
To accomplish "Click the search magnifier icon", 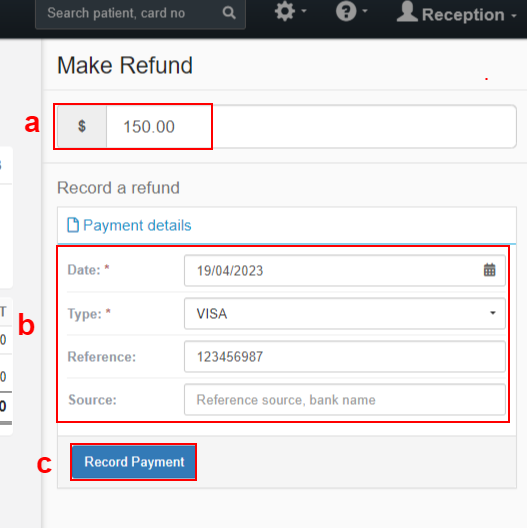I will 229,13.
